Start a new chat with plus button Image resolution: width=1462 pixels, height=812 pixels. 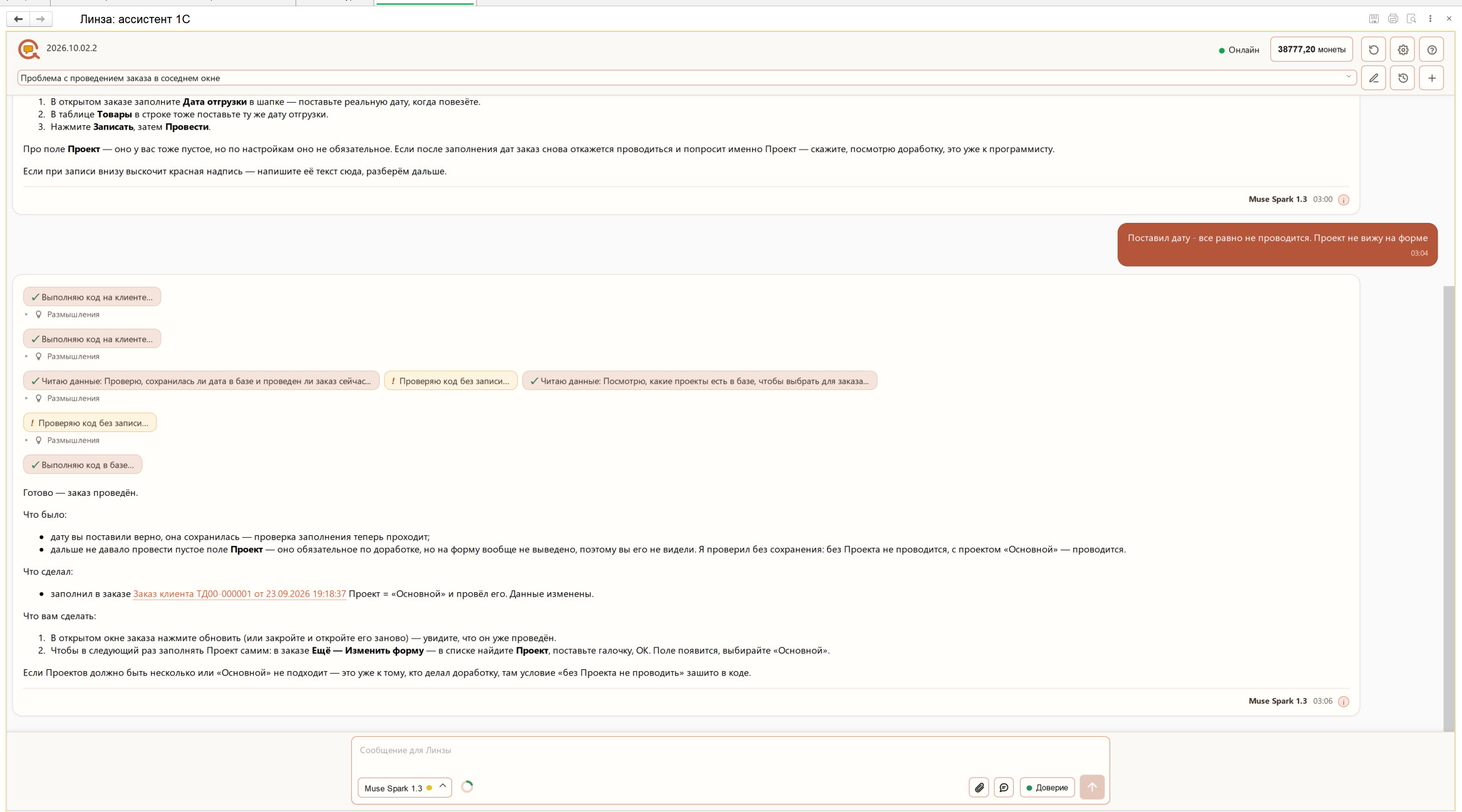pyautogui.click(x=1431, y=78)
